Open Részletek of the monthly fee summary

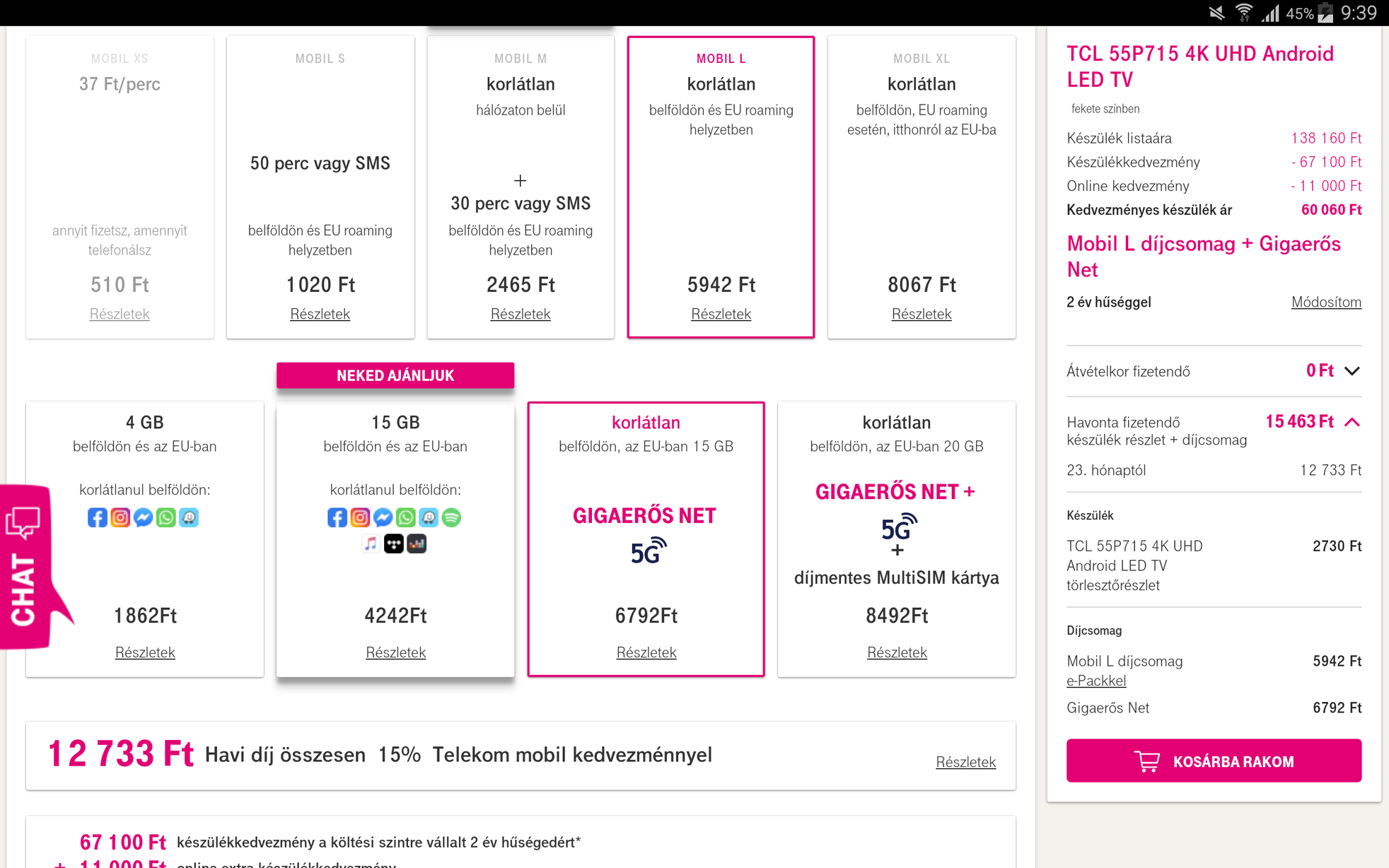coord(965,762)
